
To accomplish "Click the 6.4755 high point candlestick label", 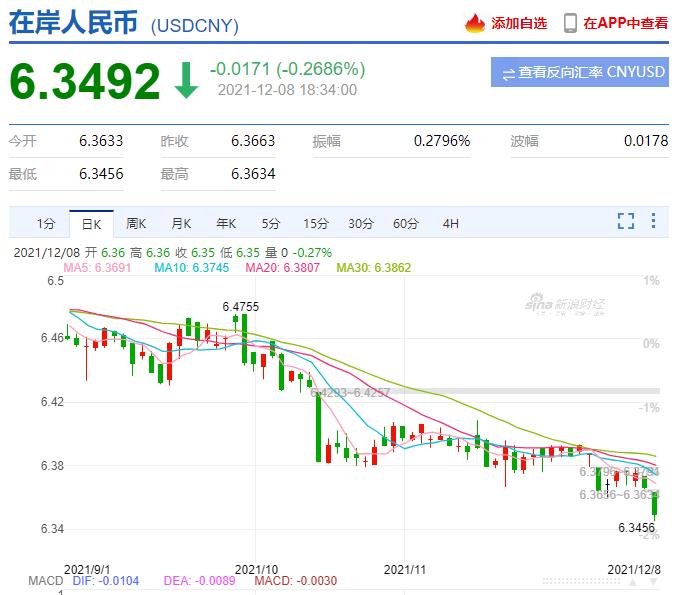I will pos(240,306).
